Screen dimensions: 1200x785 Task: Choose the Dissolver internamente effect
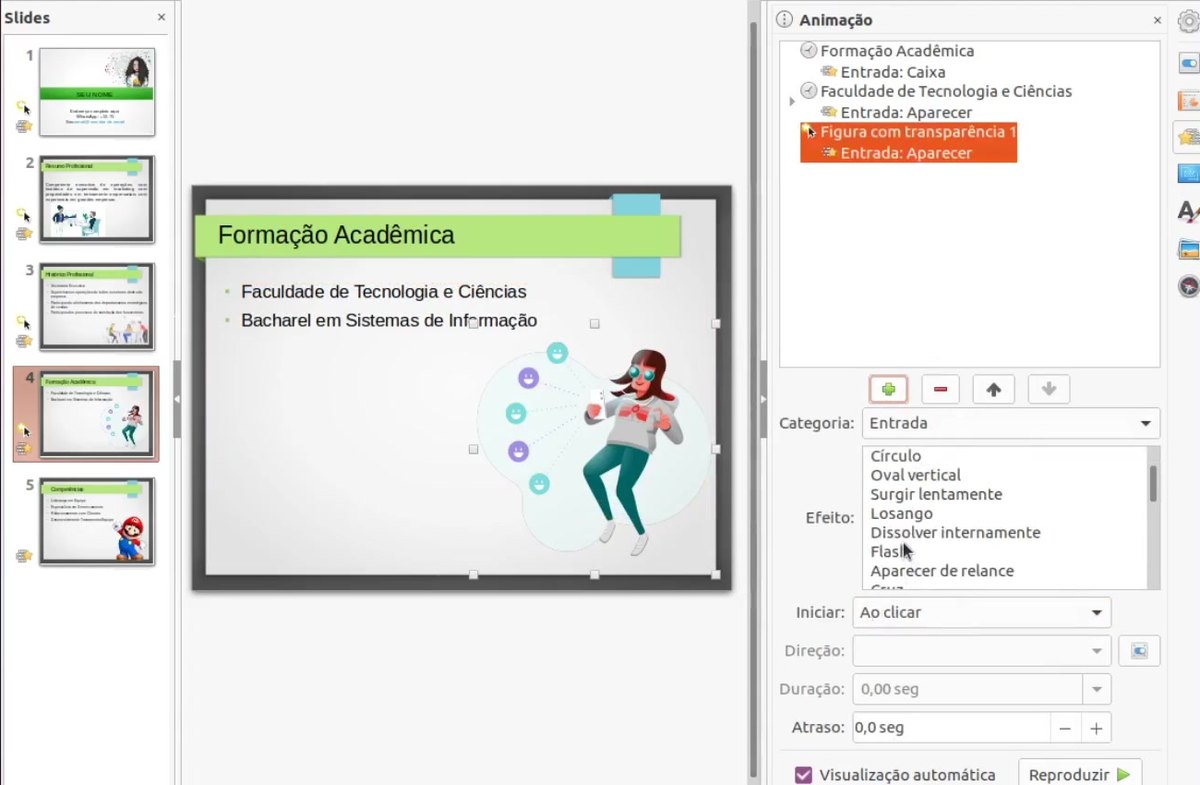click(955, 532)
